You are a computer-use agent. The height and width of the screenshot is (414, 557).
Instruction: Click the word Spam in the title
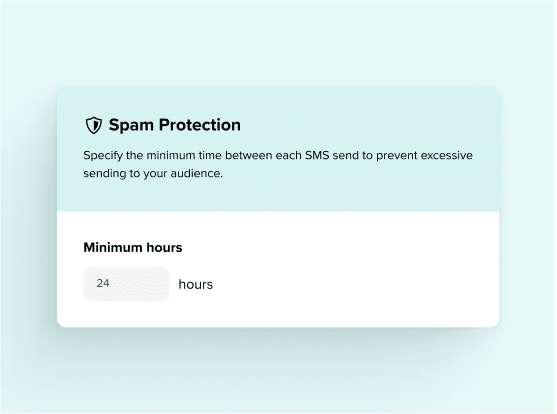point(131,126)
